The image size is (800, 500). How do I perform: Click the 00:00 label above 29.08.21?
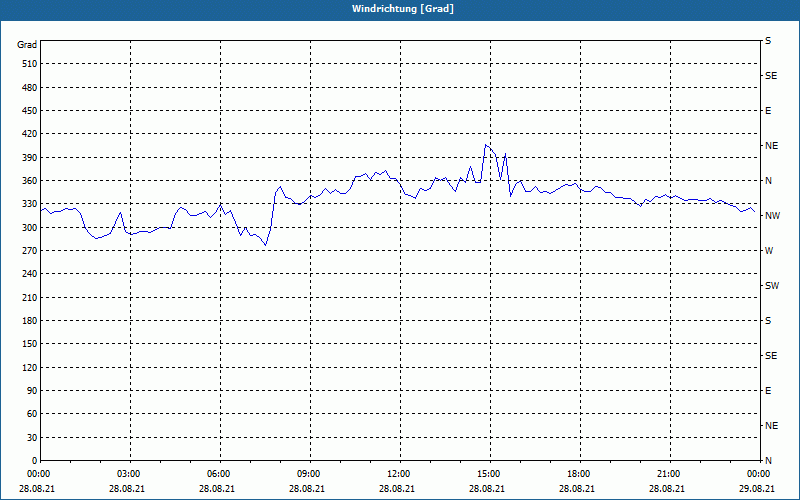pos(758,474)
